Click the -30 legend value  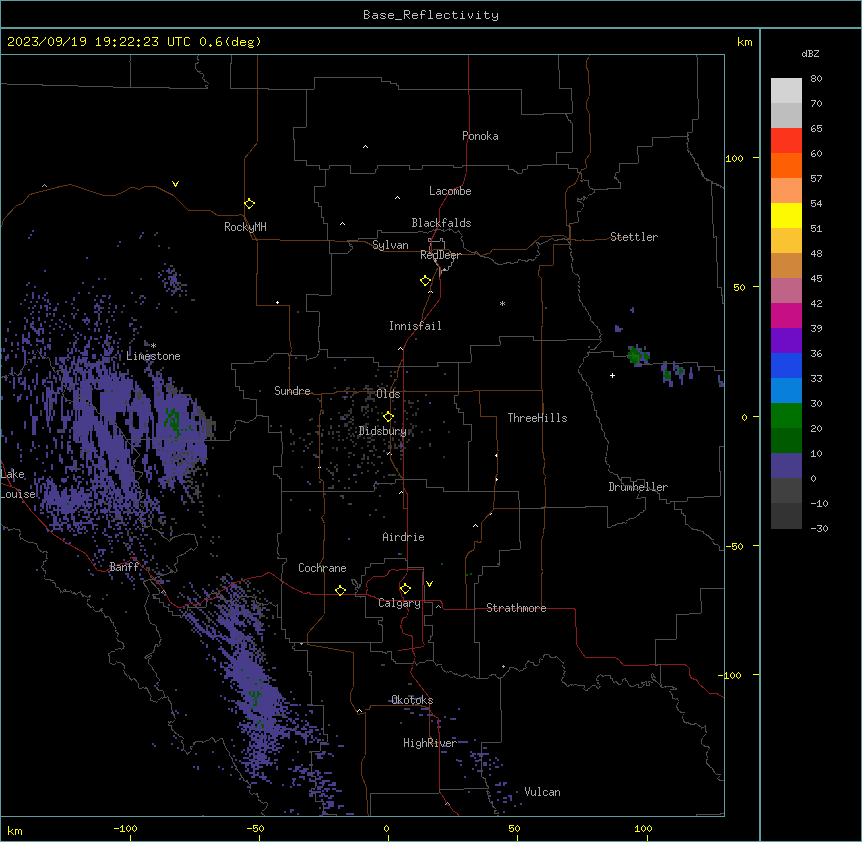click(x=819, y=528)
